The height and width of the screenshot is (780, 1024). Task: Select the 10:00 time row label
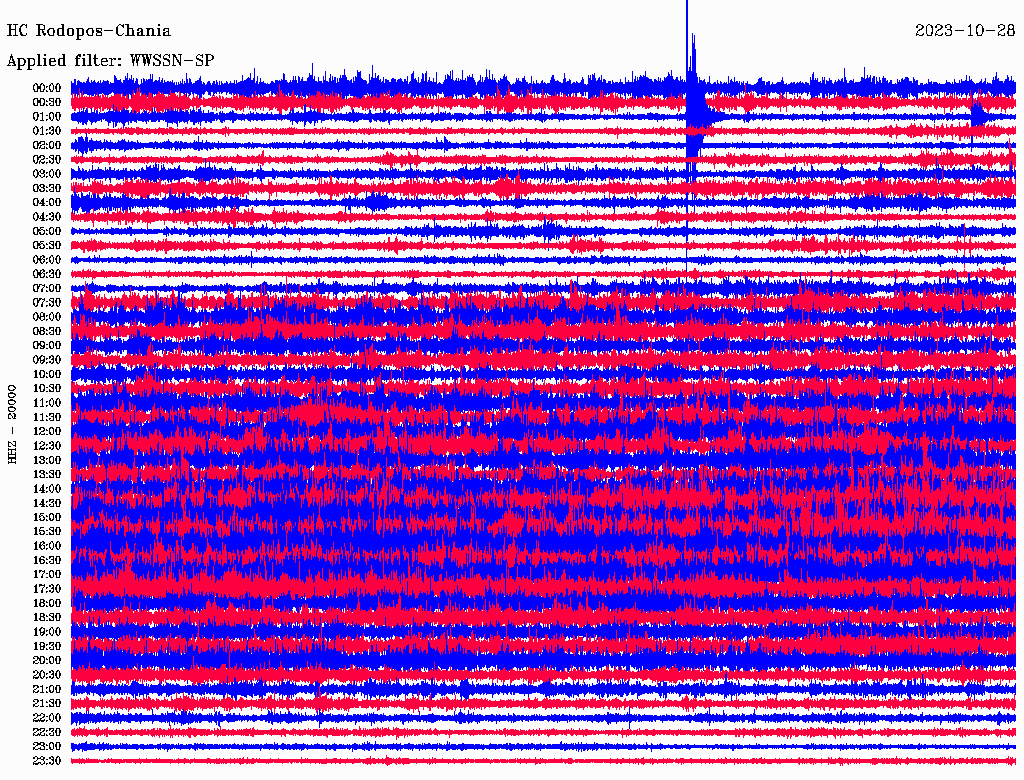click(x=47, y=375)
